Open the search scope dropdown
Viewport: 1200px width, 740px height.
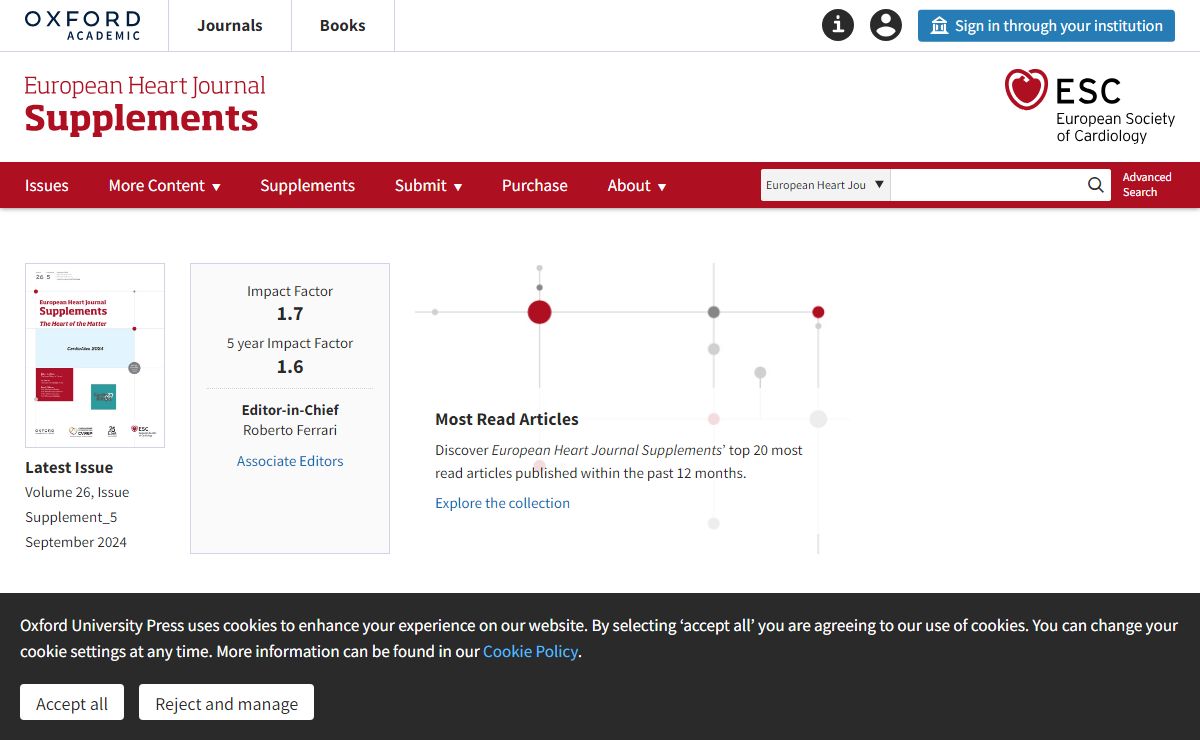[826, 185]
